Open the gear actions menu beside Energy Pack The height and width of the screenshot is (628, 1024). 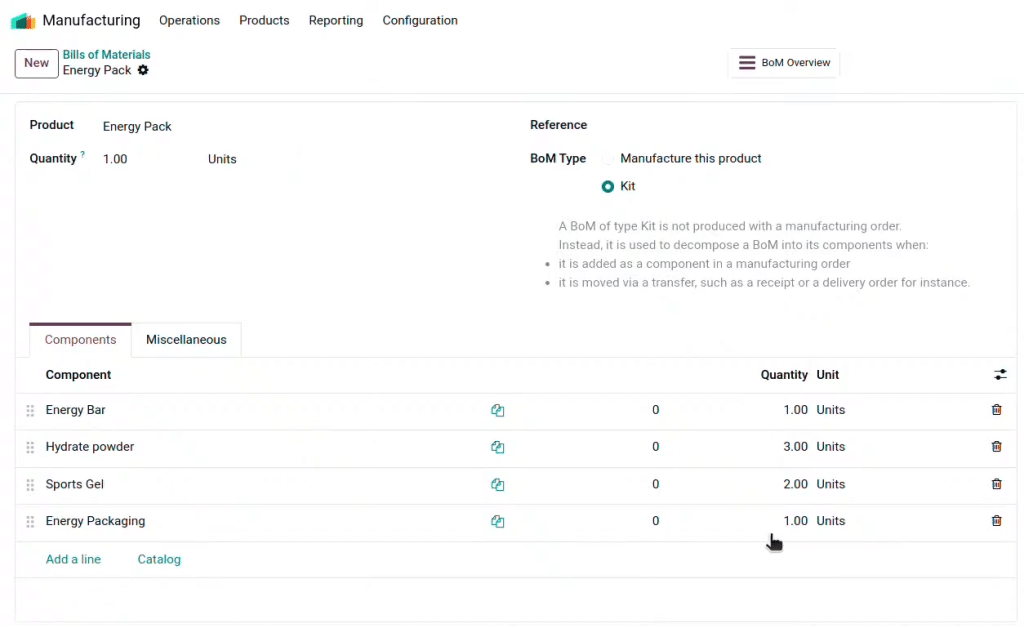[x=143, y=70]
